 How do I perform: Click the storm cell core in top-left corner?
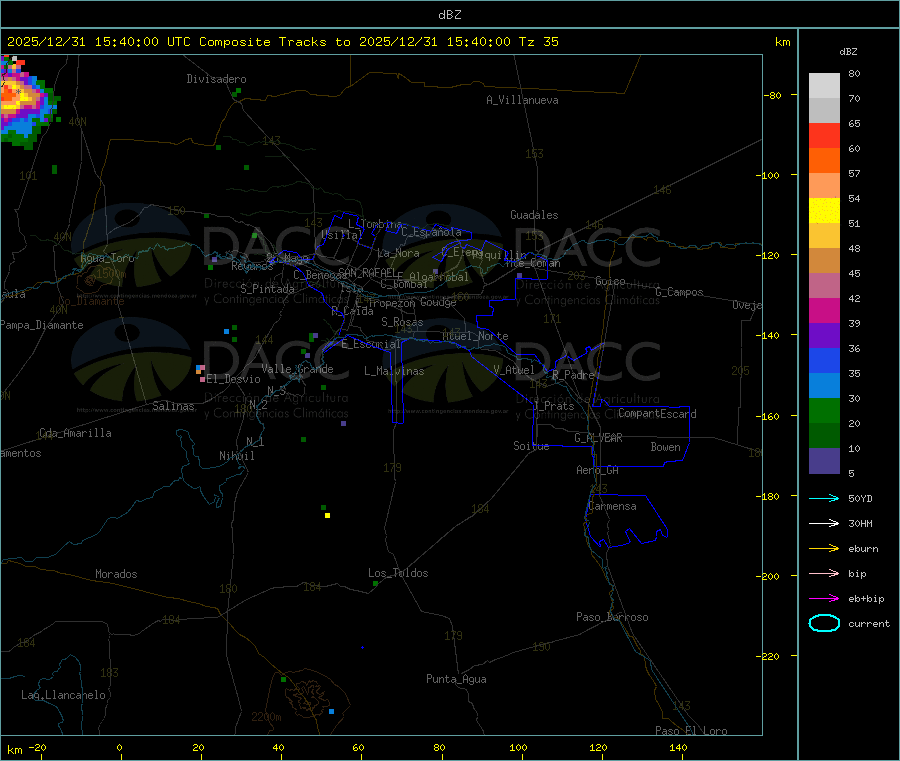pyautogui.click(x=17, y=96)
